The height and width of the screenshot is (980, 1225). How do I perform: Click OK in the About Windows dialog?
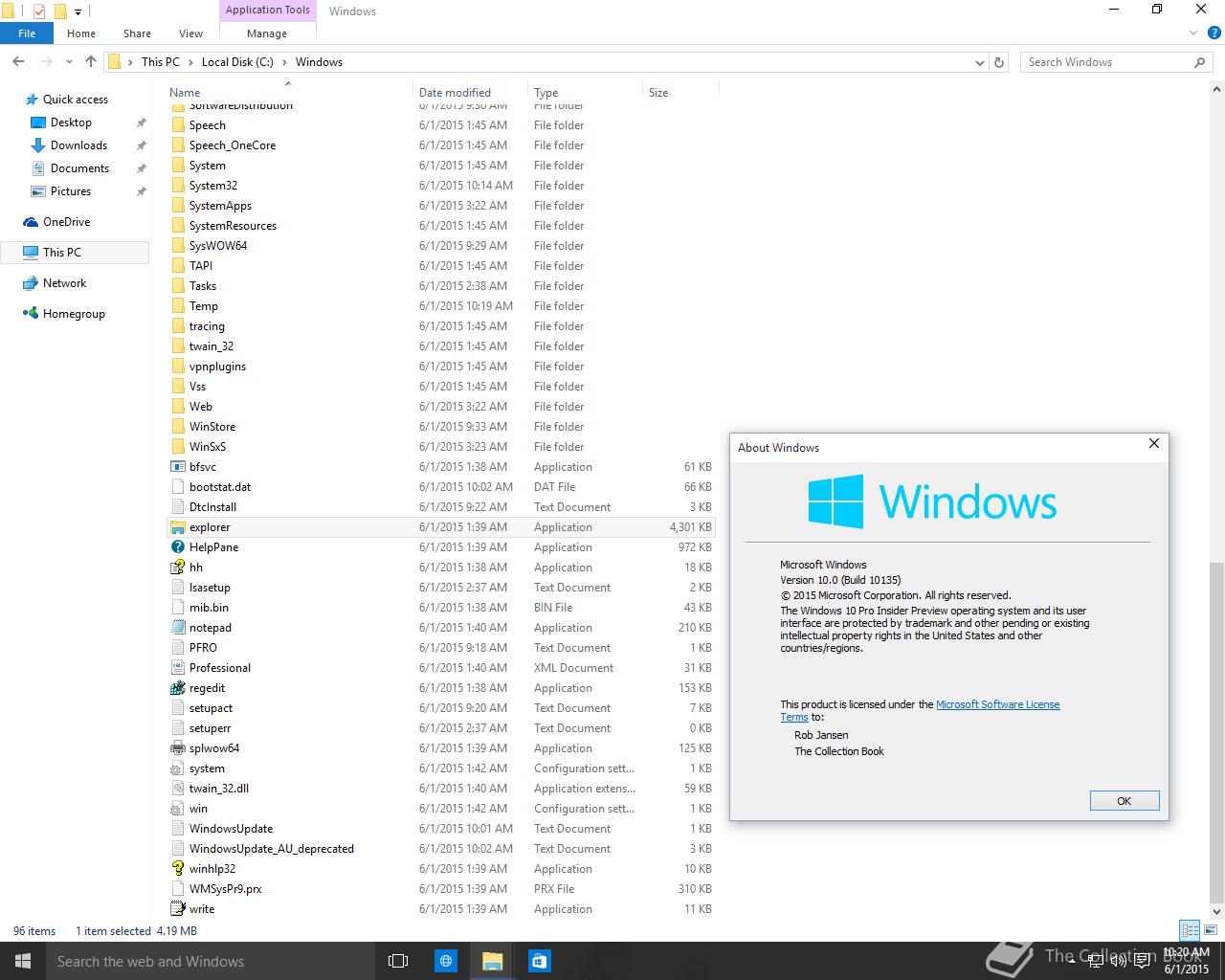coord(1125,801)
